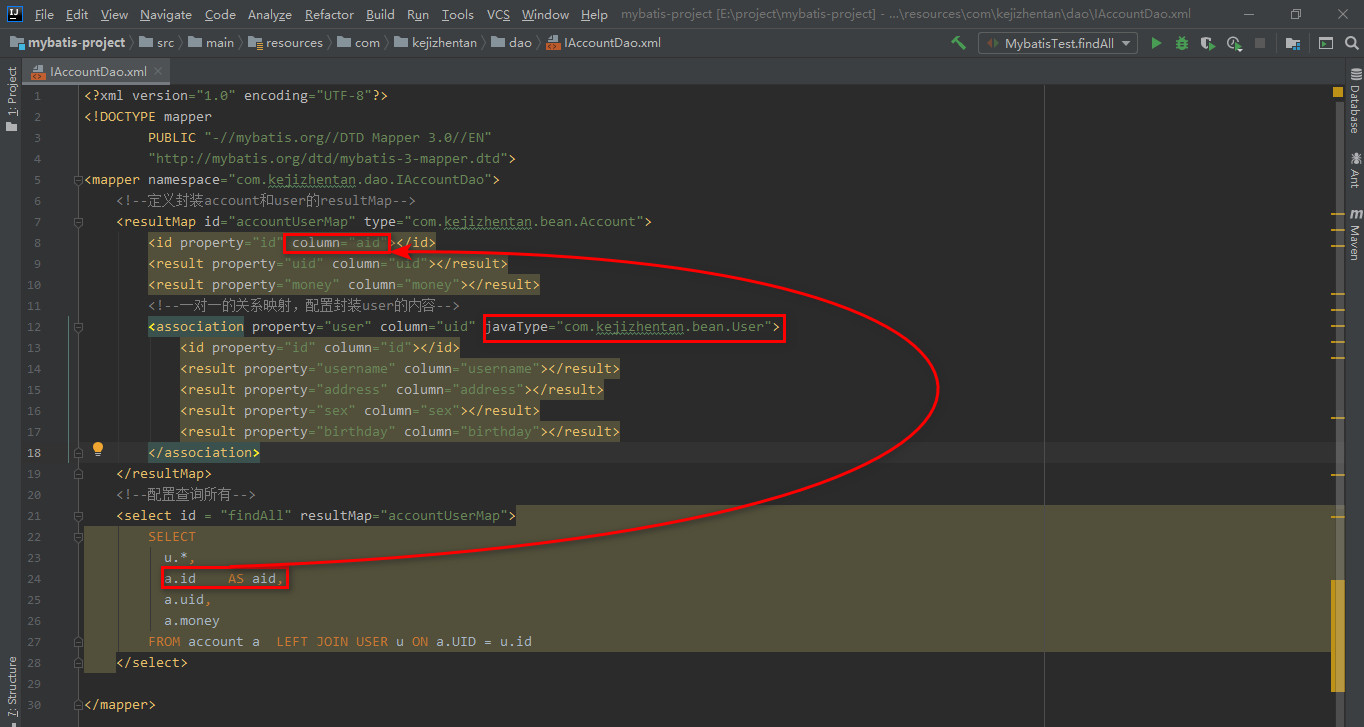Screen dimensions: 1364x727
Task: Click the Search Everywhere magnifier
Action: (1352, 43)
